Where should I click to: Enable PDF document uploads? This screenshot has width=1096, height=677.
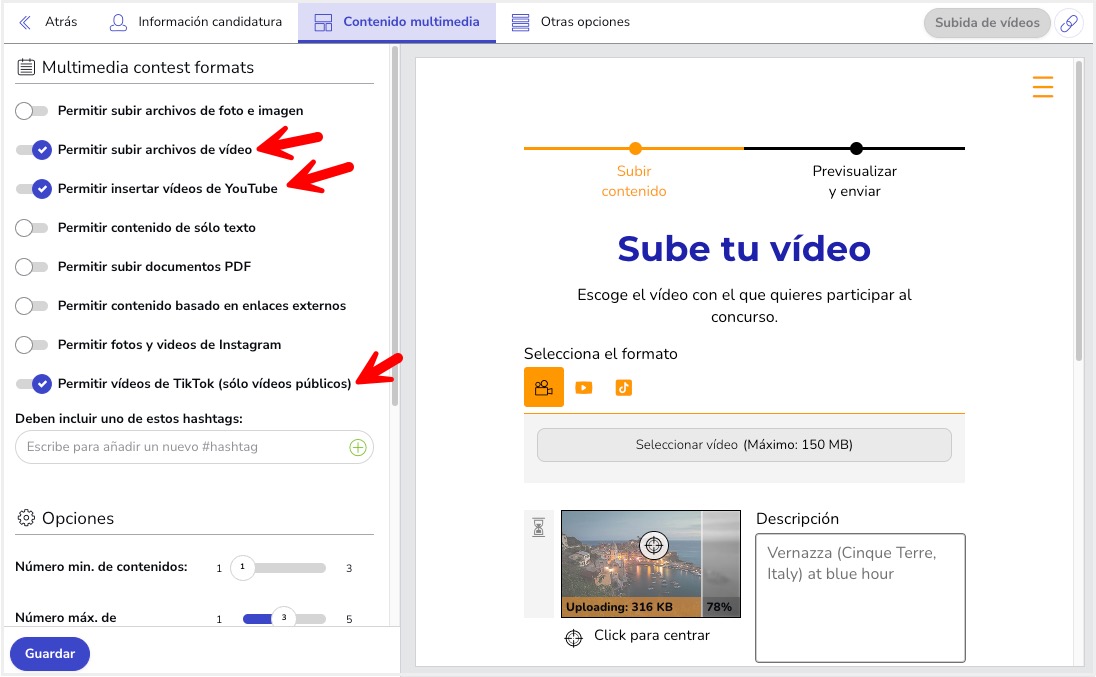32,267
